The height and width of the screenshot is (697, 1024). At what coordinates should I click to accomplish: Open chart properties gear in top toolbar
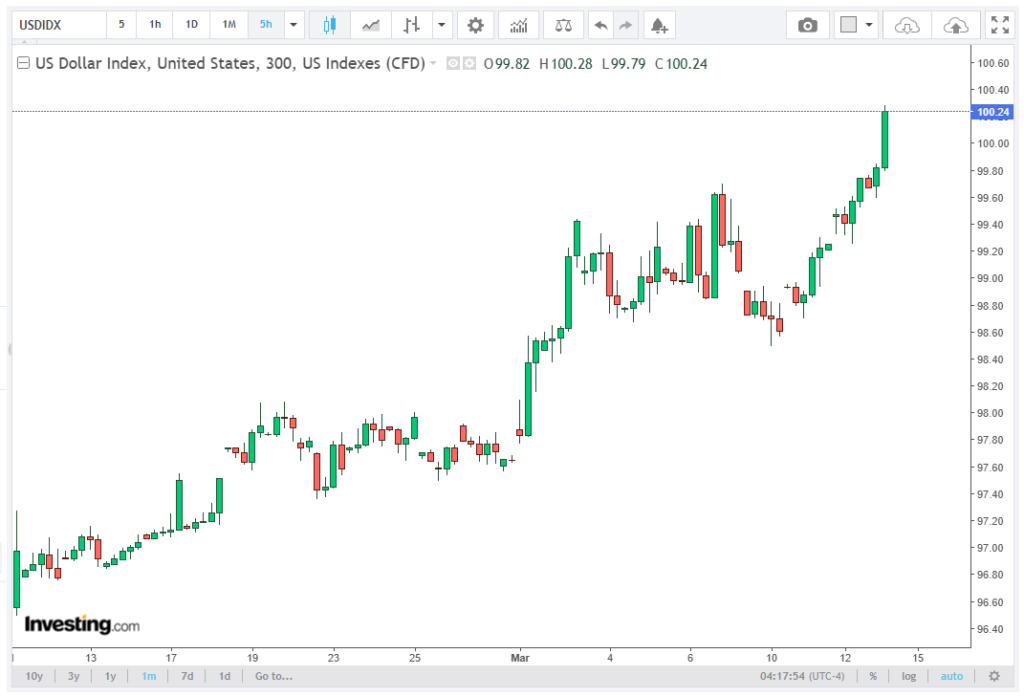(x=475, y=25)
